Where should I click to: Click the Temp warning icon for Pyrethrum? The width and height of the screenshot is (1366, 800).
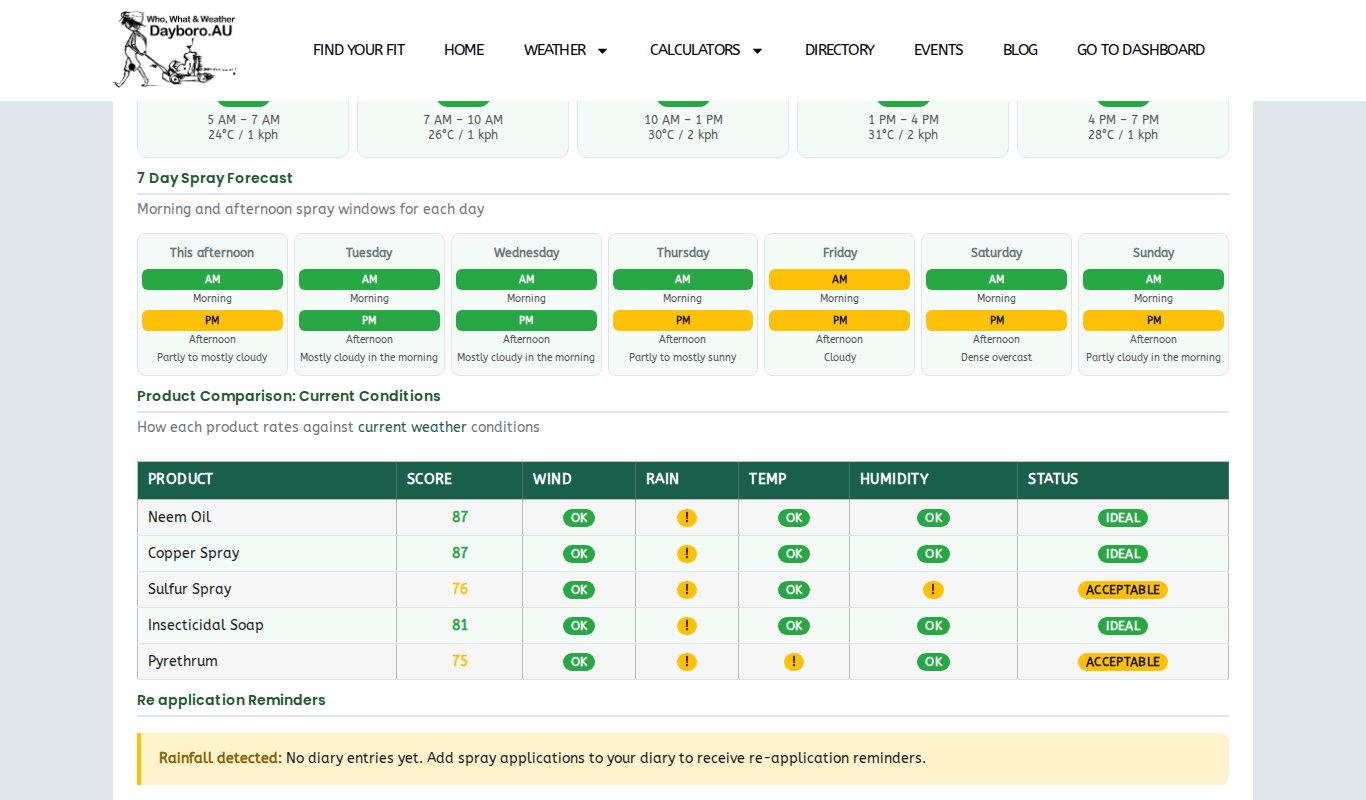point(794,662)
